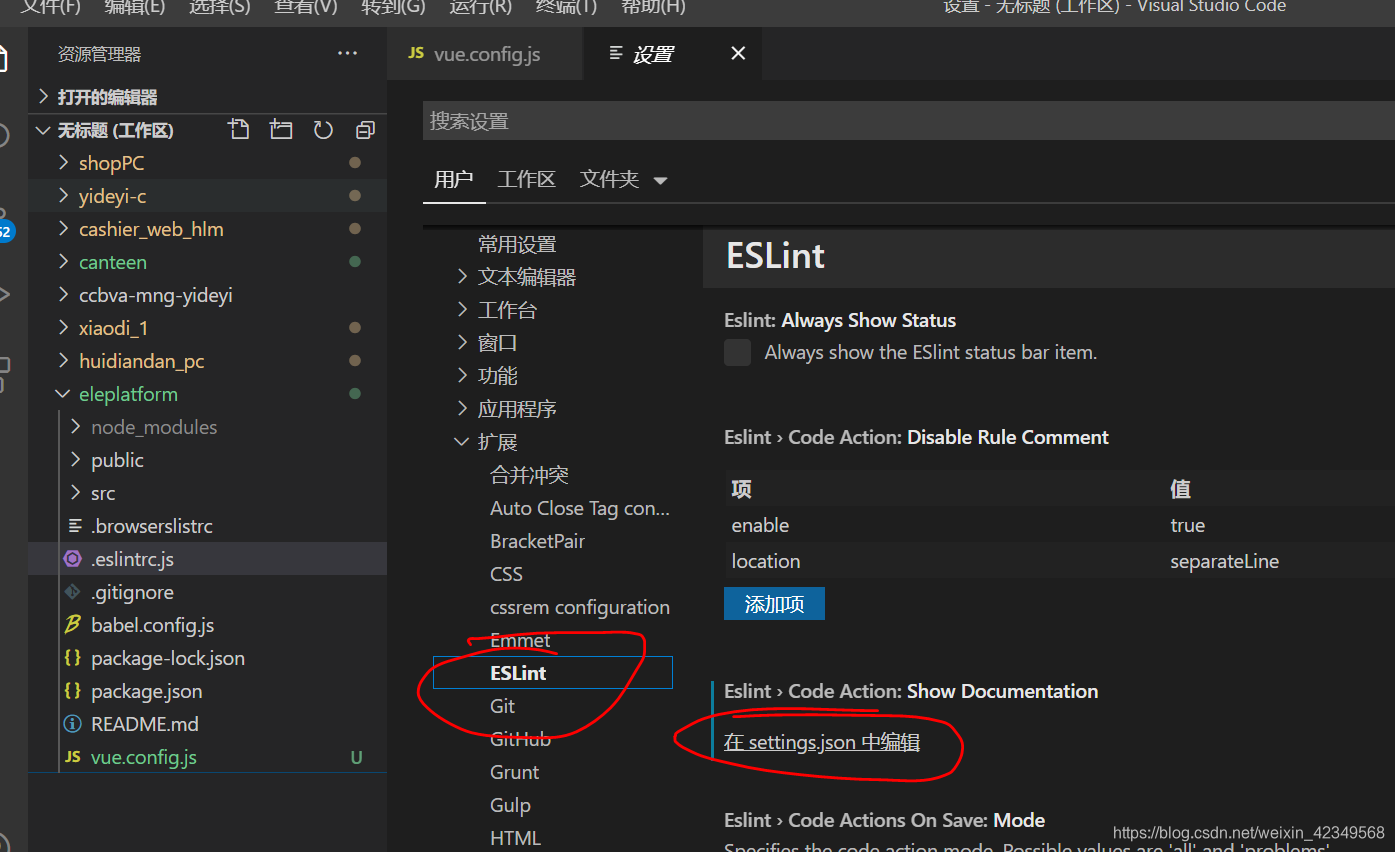Image resolution: width=1395 pixels, height=852 pixels.
Task: Select the 设置 editor tab
Action: click(672, 54)
